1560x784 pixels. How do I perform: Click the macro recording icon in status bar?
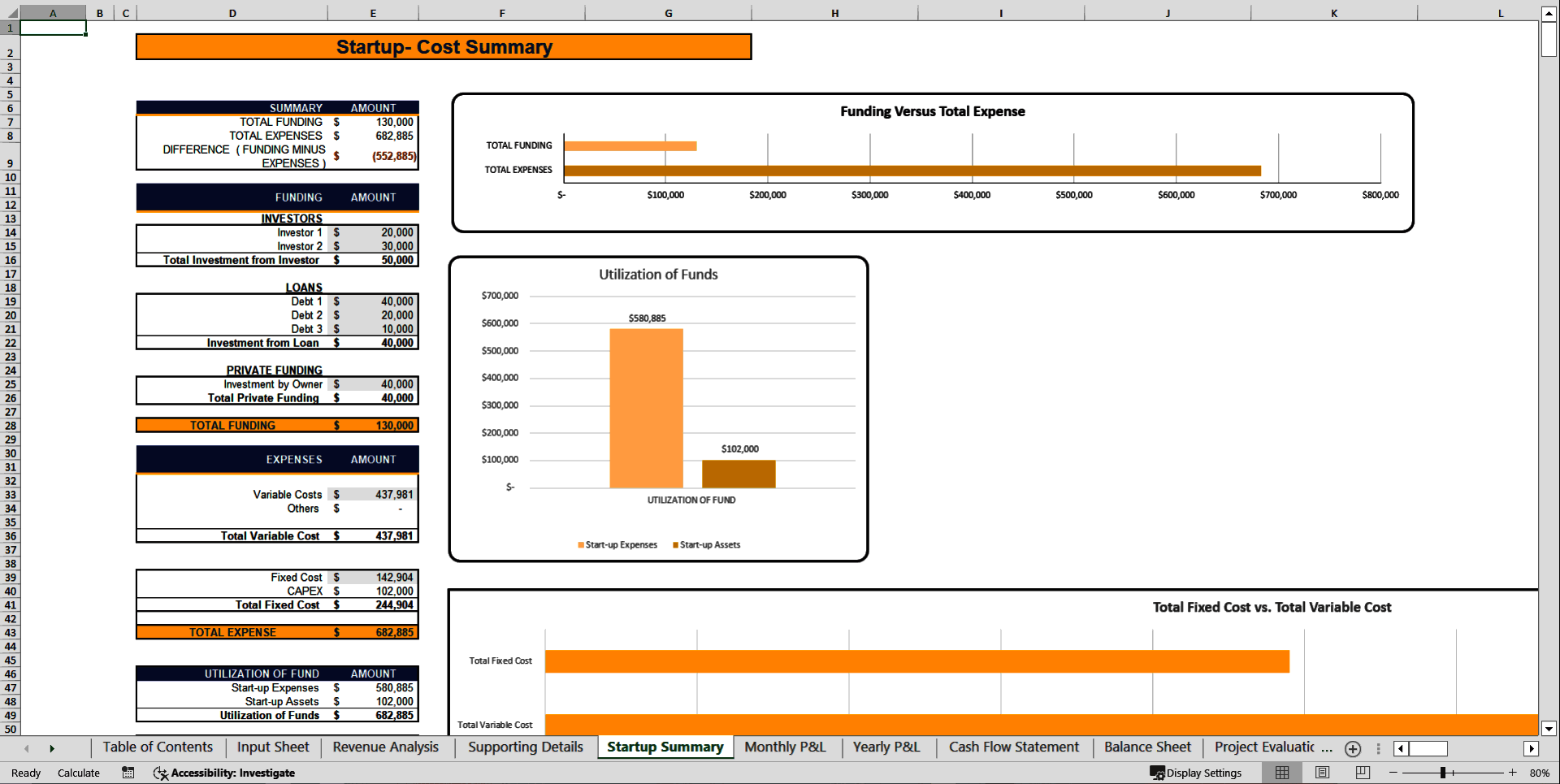(128, 773)
